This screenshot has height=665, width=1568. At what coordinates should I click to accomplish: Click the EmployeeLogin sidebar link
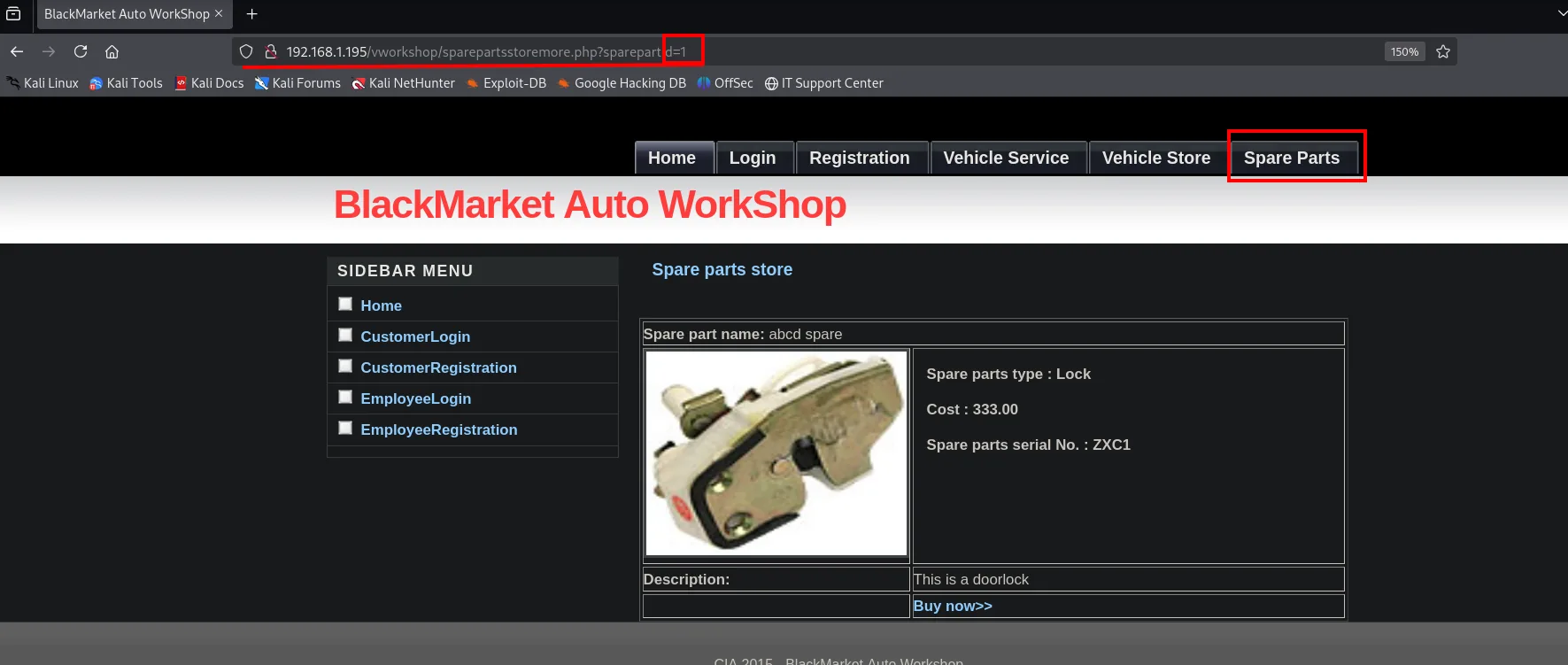coord(415,398)
